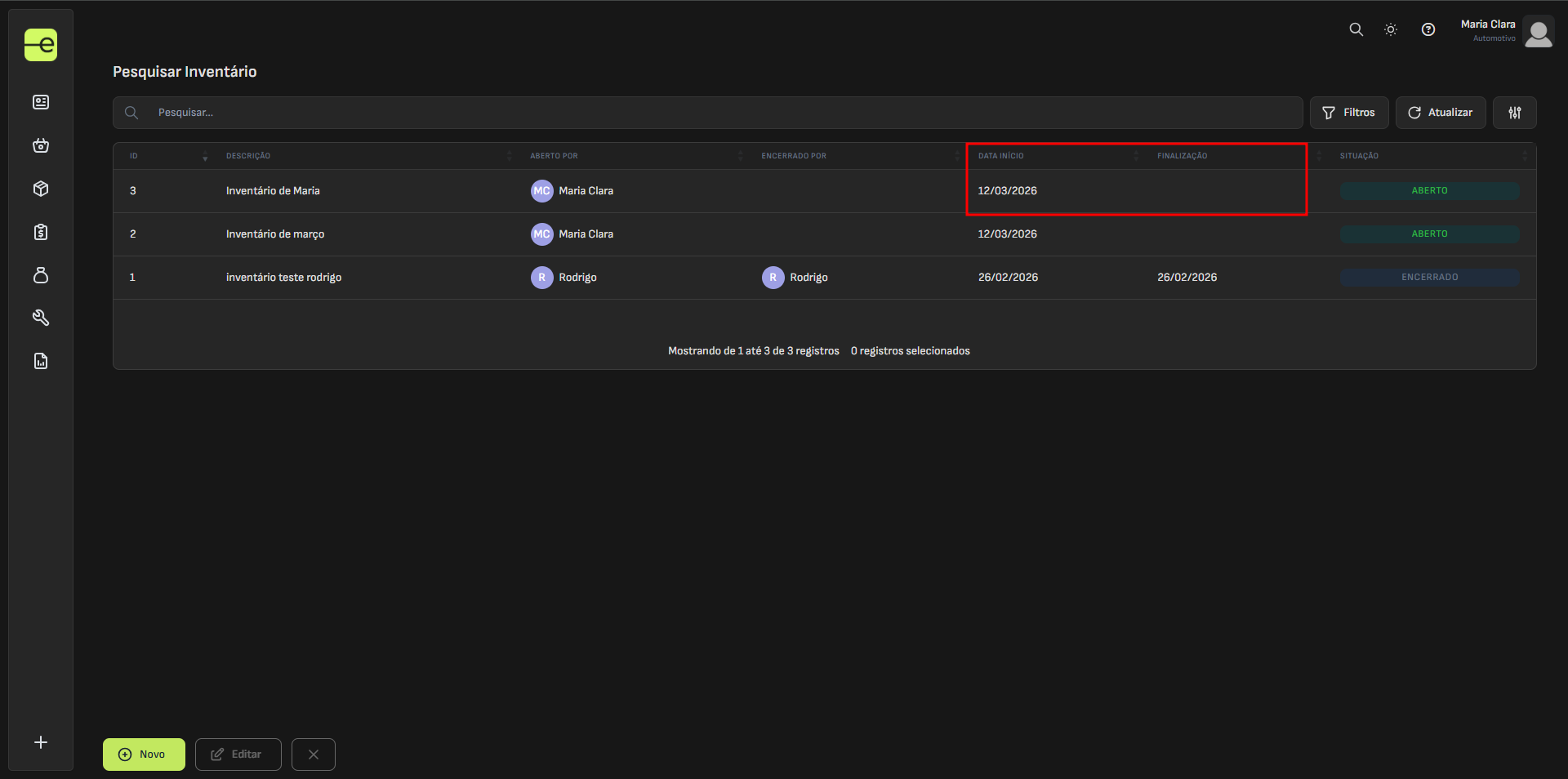Click the ENCERRADO status badge
The image size is (1568, 779).
(x=1430, y=278)
